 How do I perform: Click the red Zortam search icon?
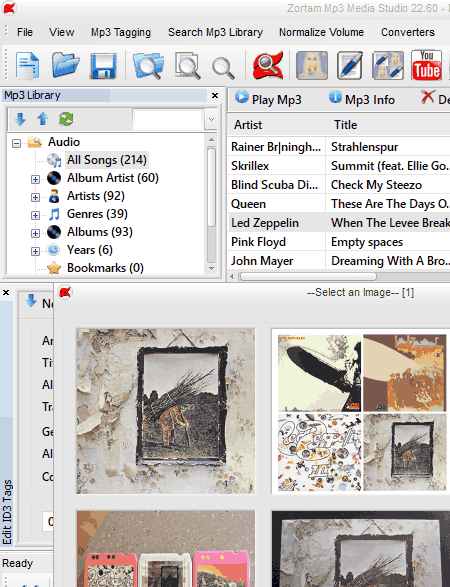pyautogui.click(x=268, y=66)
